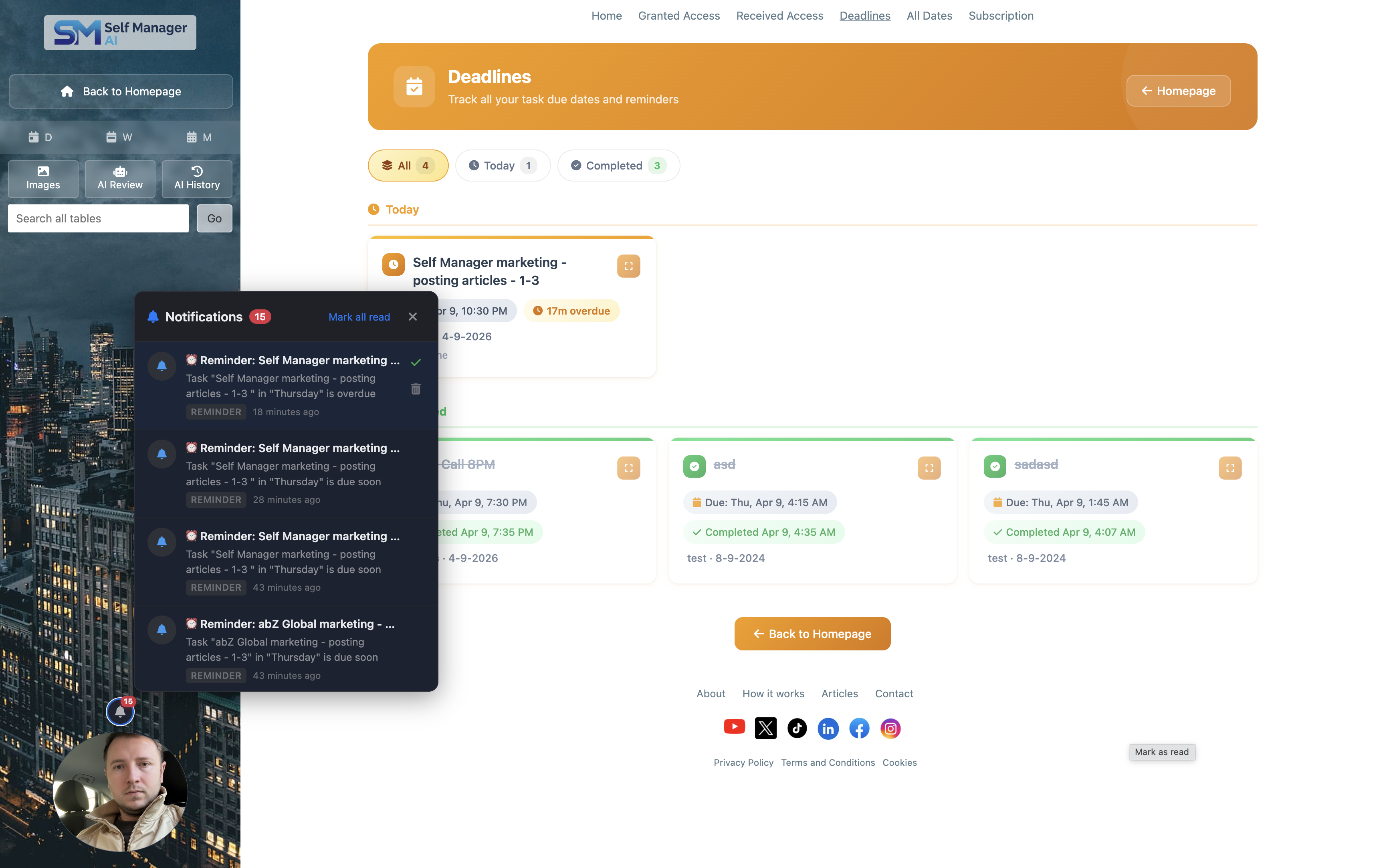Open the Instagram social link
Image resolution: width=1385 pixels, height=868 pixels.
pyautogui.click(x=890, y=729)
